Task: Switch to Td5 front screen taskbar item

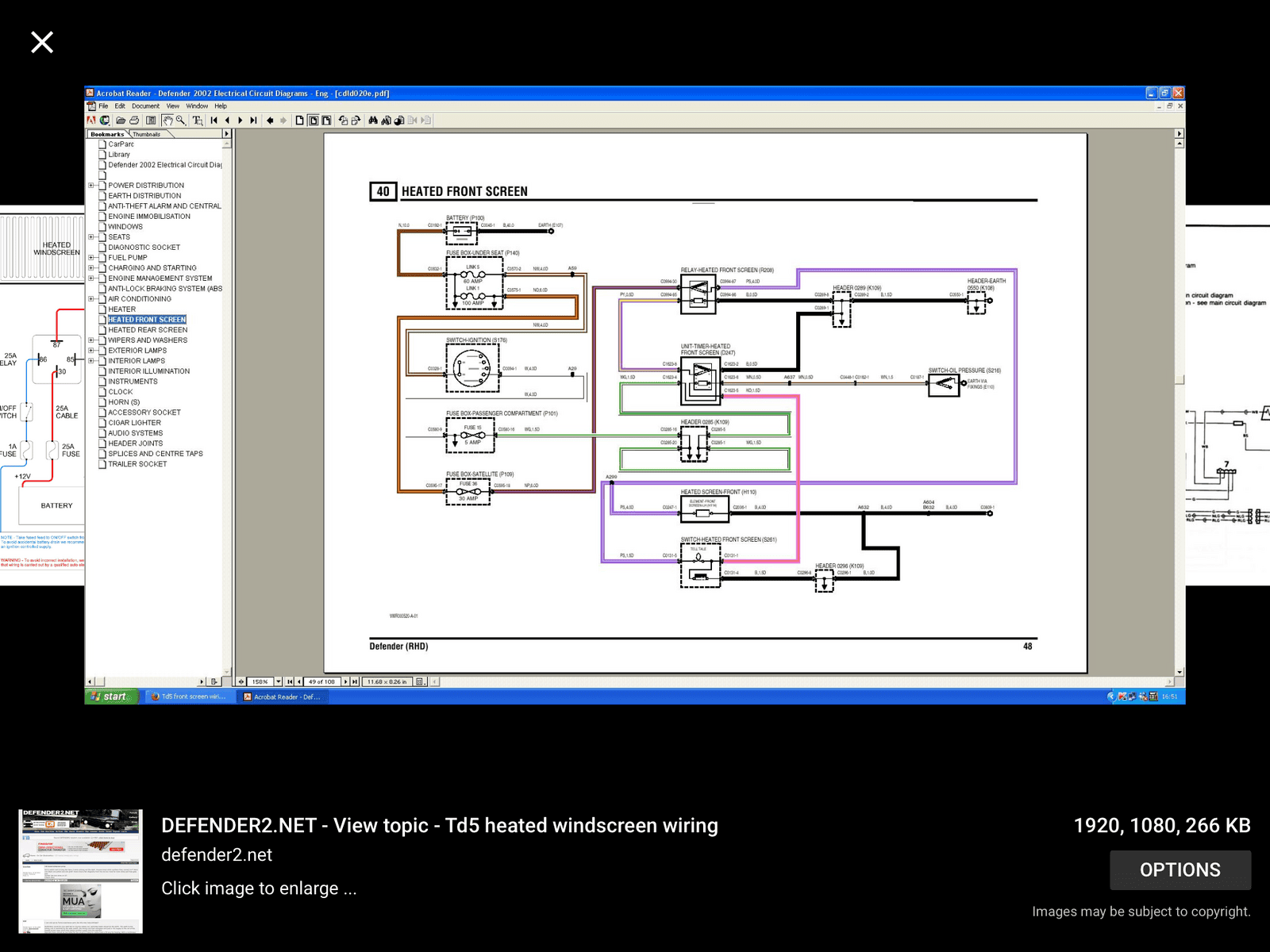Action: [189, 697]
